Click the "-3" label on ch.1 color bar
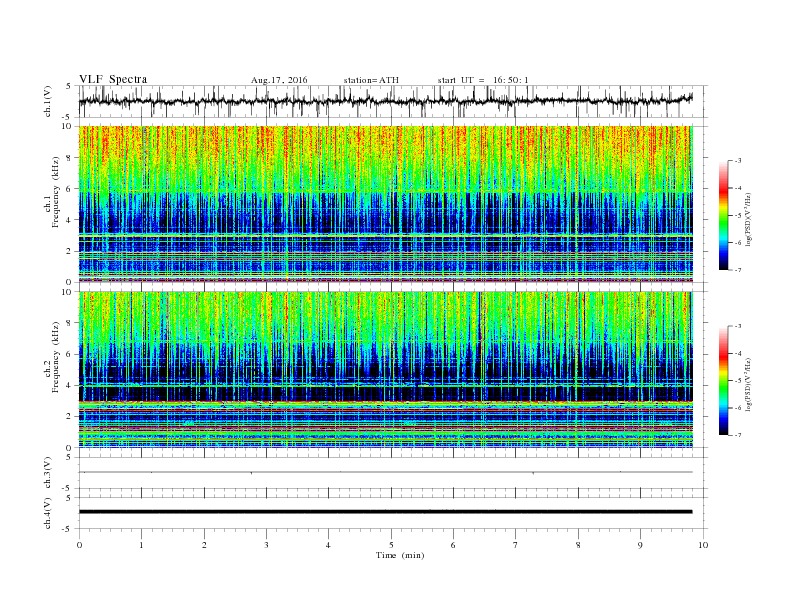 pos(737,161)
